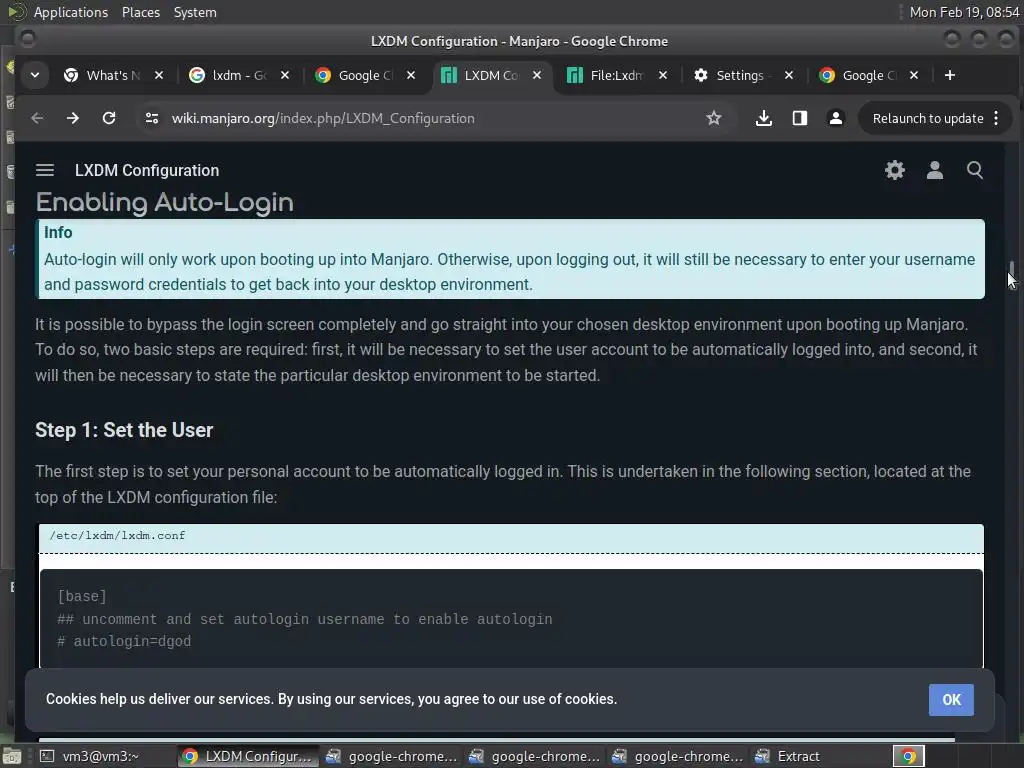
Task: Click the "Step 1: Set the User" heading
Action: coord(124,430)
